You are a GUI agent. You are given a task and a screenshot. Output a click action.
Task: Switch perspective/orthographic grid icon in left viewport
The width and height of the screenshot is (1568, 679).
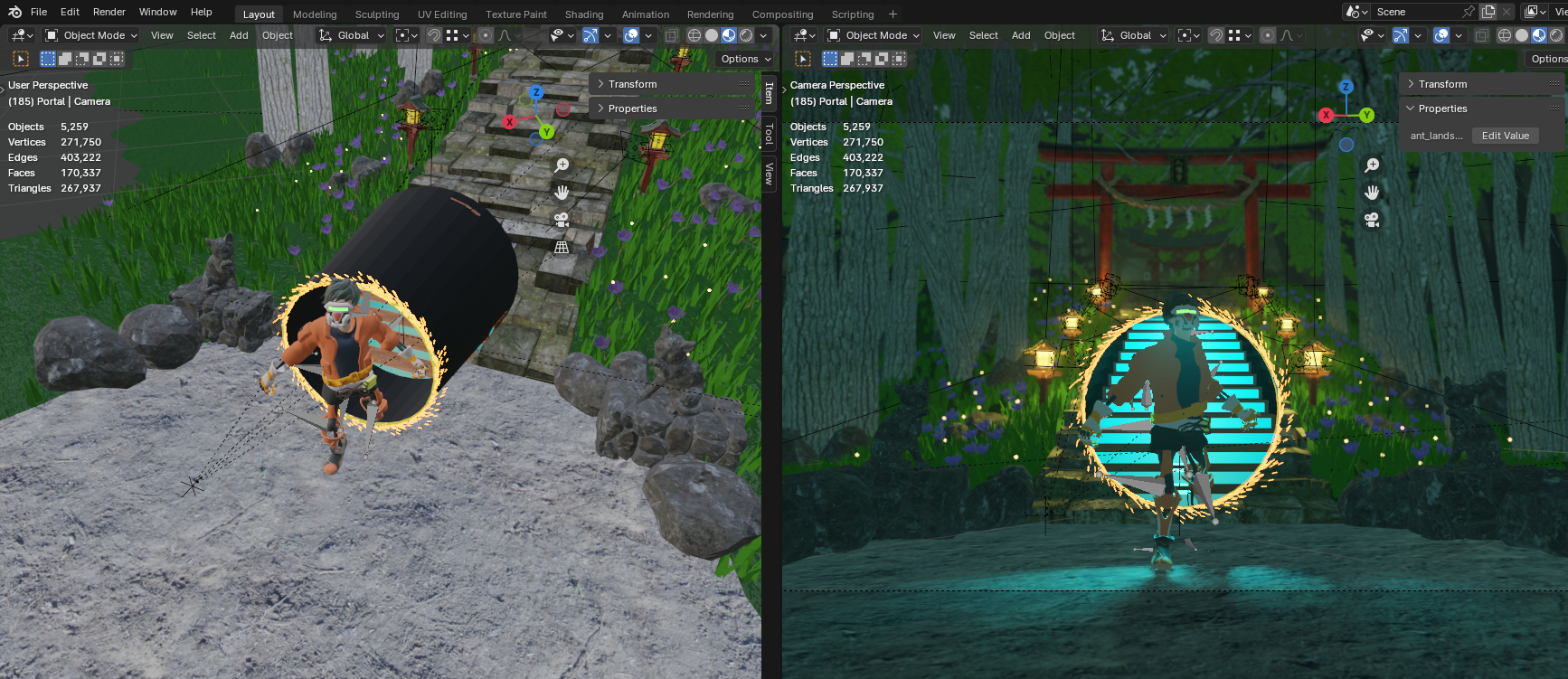(x=562, y=247)
